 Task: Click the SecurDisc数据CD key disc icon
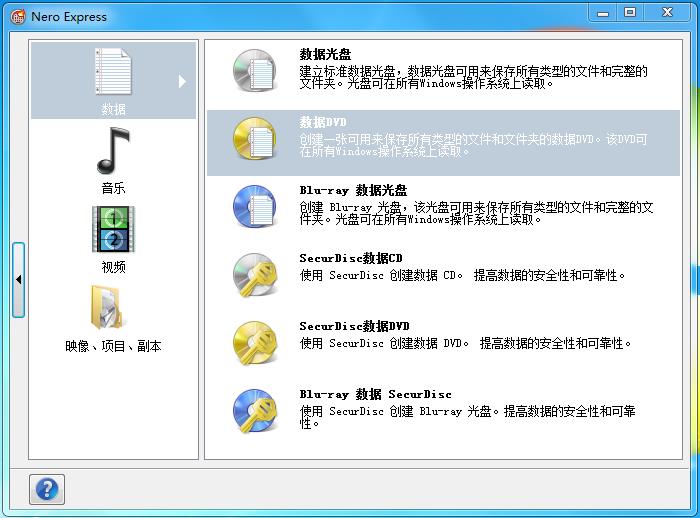point(255,275)
